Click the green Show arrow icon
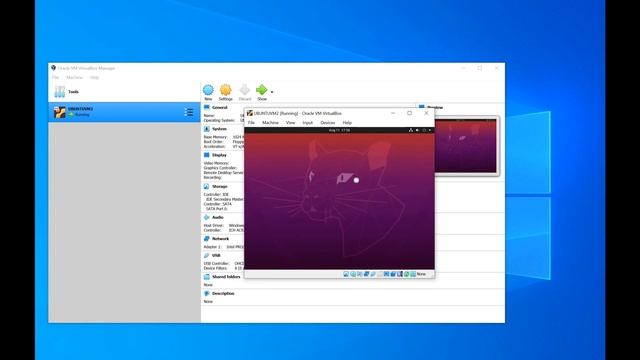640x360 pixels. click(x=262, y=90)
